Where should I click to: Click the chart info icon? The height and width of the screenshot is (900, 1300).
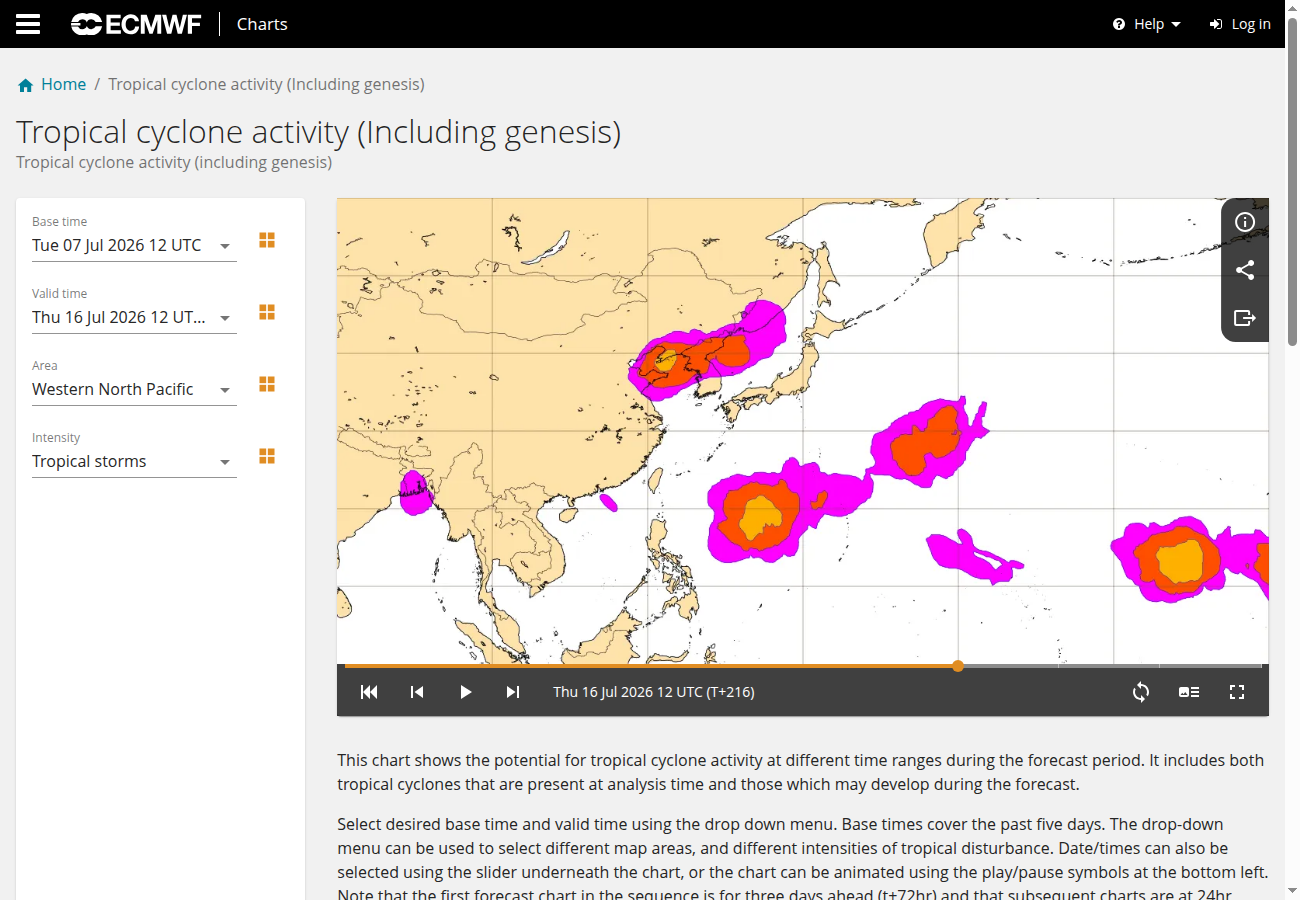(x=1245, y=222)
